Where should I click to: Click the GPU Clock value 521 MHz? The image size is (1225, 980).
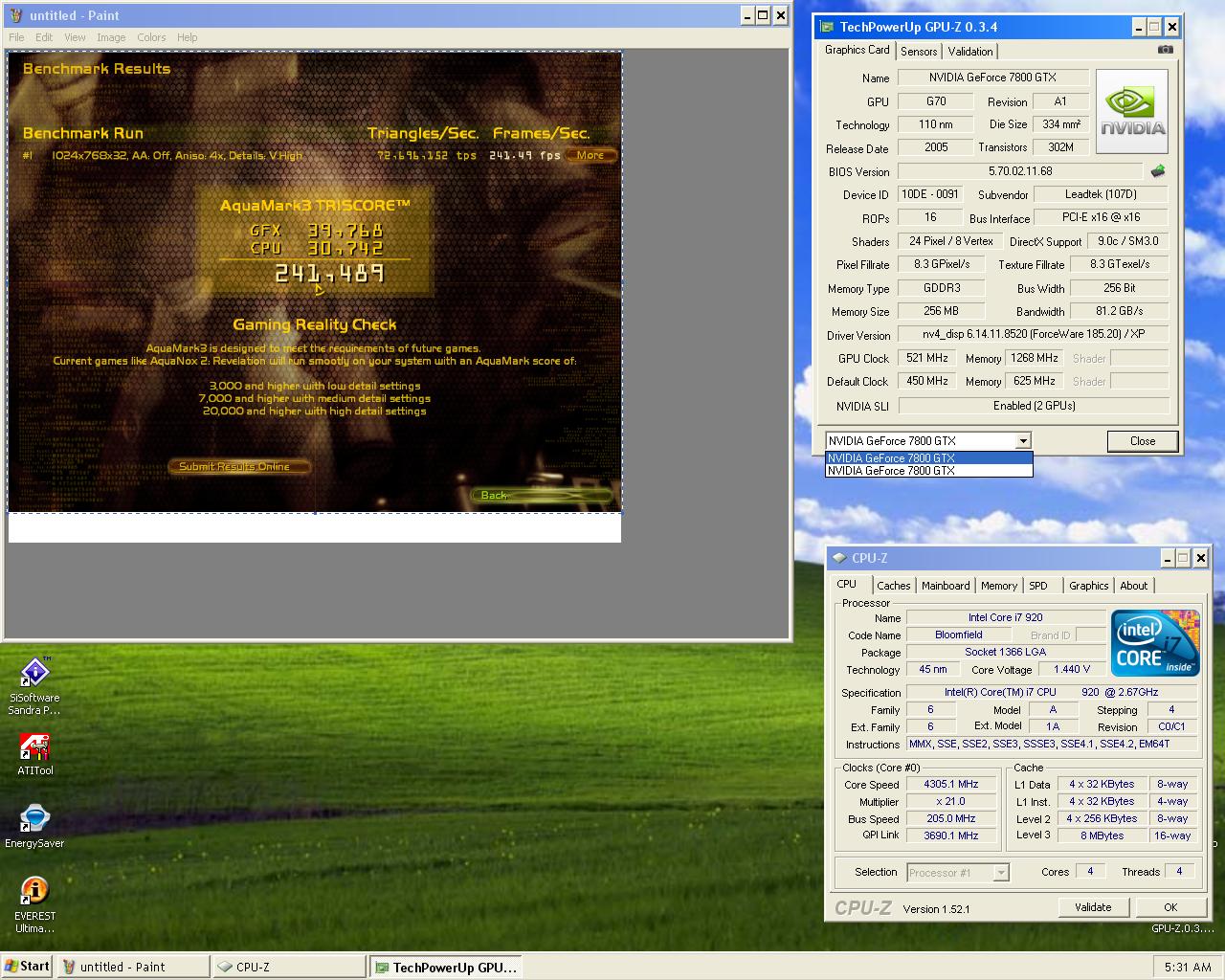click(x=927, y=358)
